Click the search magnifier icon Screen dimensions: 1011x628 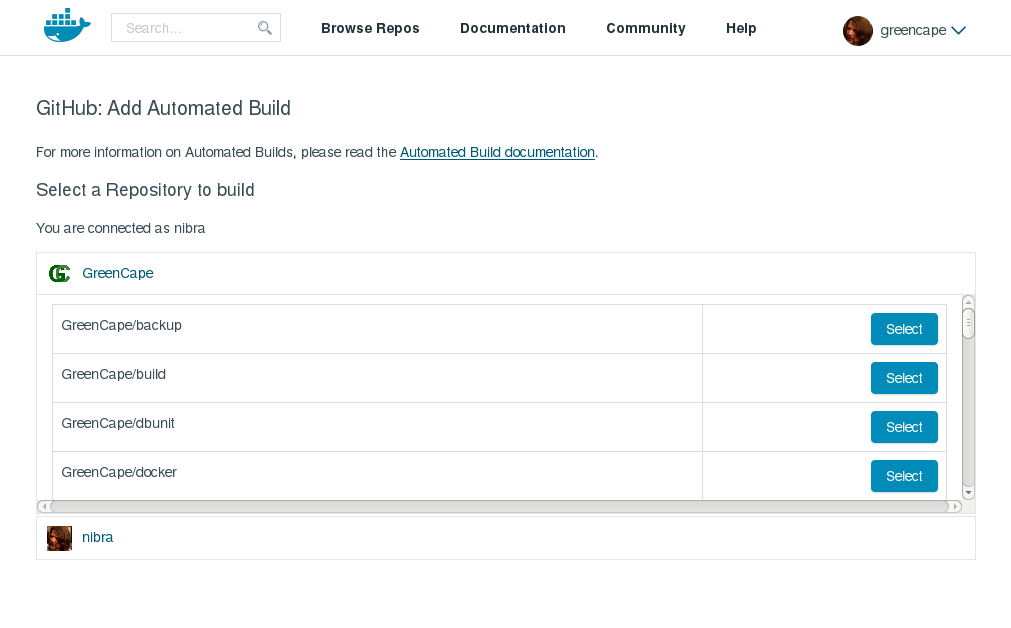coord(264,28)
